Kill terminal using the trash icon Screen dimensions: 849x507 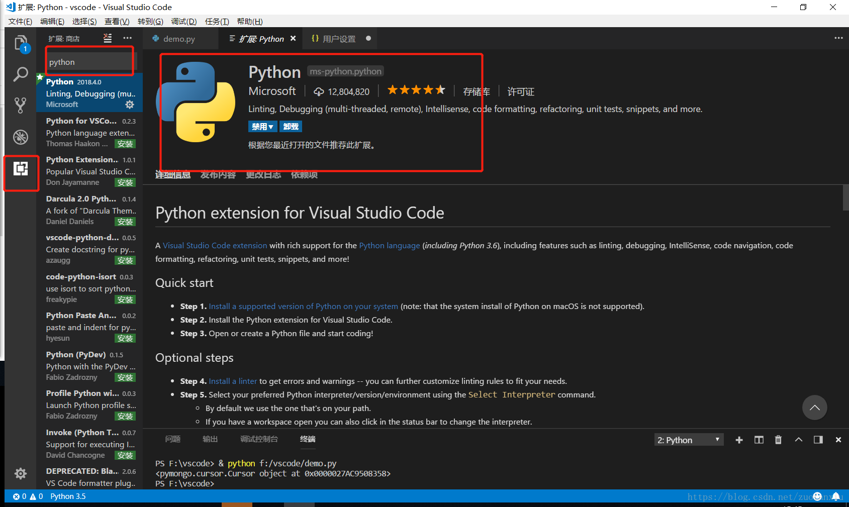pos(778,440)
